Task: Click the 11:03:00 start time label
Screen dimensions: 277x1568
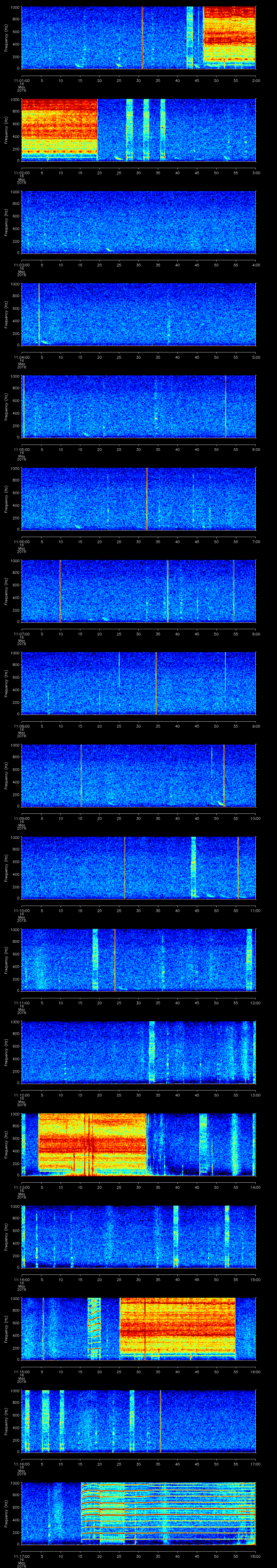Action: (22, 264)
